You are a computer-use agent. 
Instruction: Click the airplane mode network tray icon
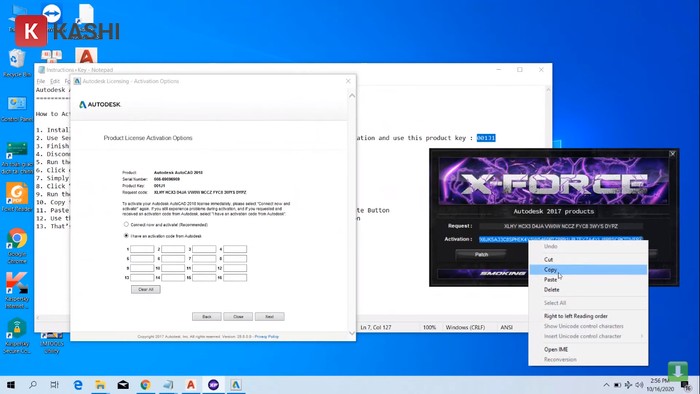pyautogui.click(x=628, y=385)
